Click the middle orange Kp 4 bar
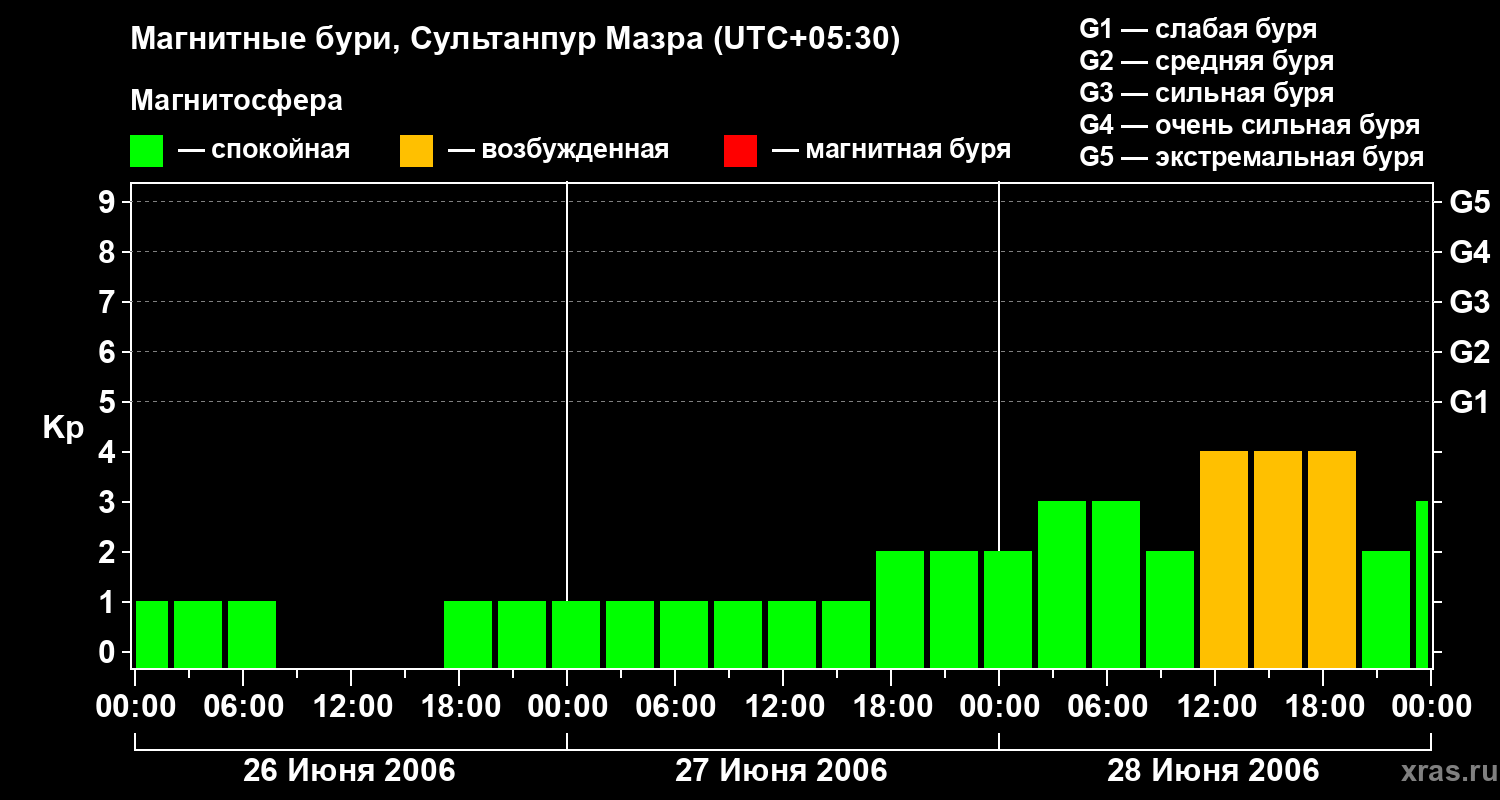 pos(1278,560)
